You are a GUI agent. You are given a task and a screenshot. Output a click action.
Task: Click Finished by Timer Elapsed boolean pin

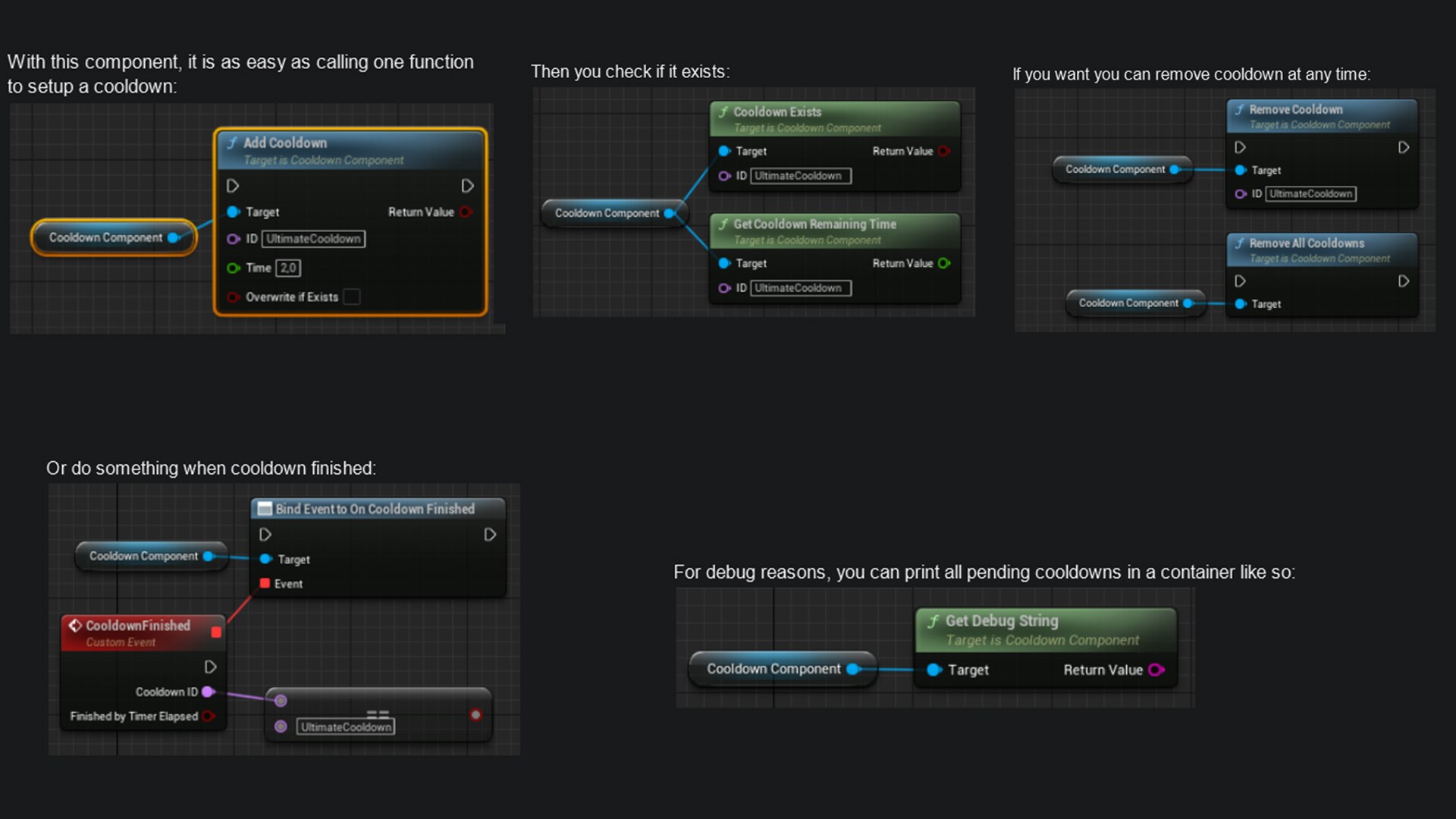[x=207, y=716]
